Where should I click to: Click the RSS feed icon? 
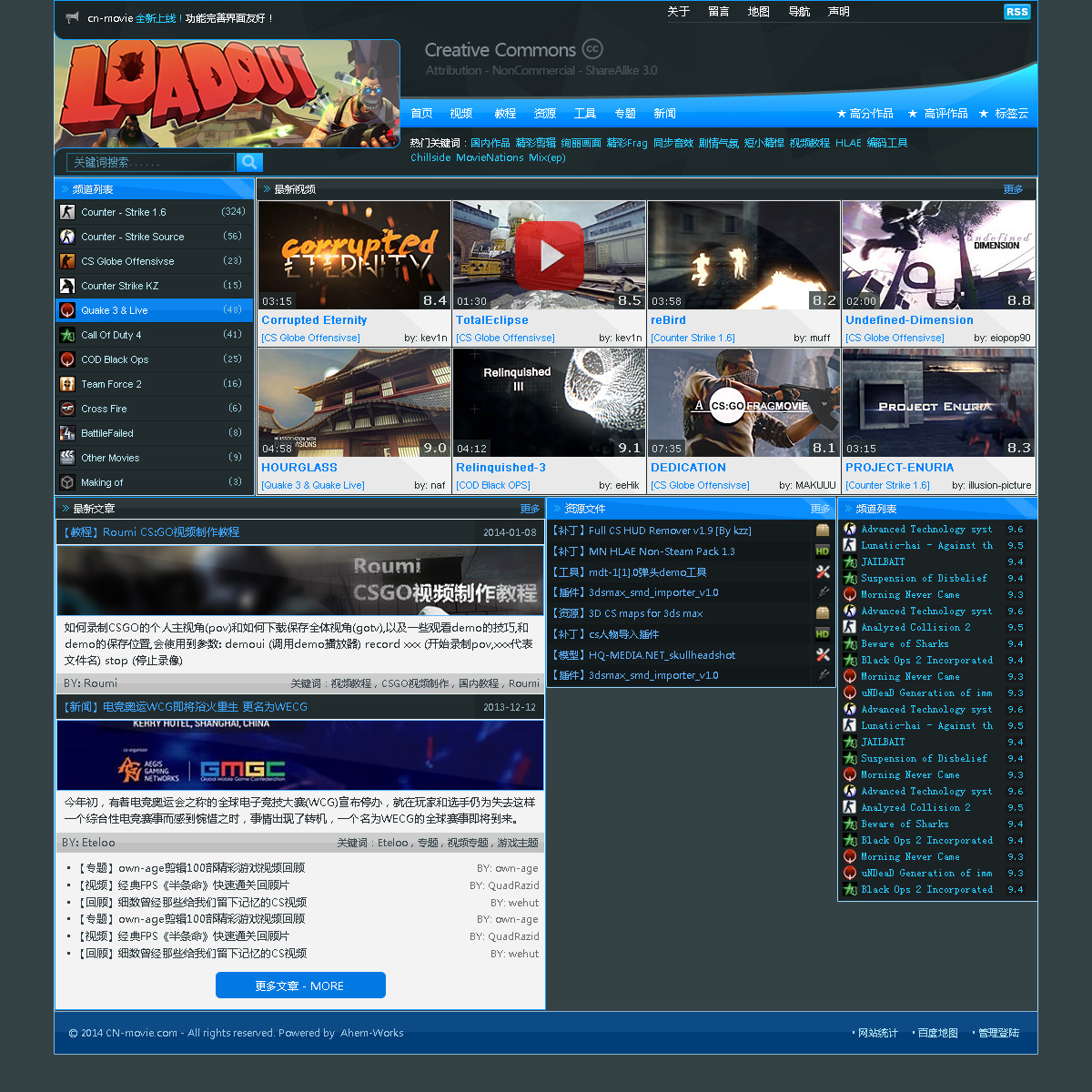pos(1016,12)
